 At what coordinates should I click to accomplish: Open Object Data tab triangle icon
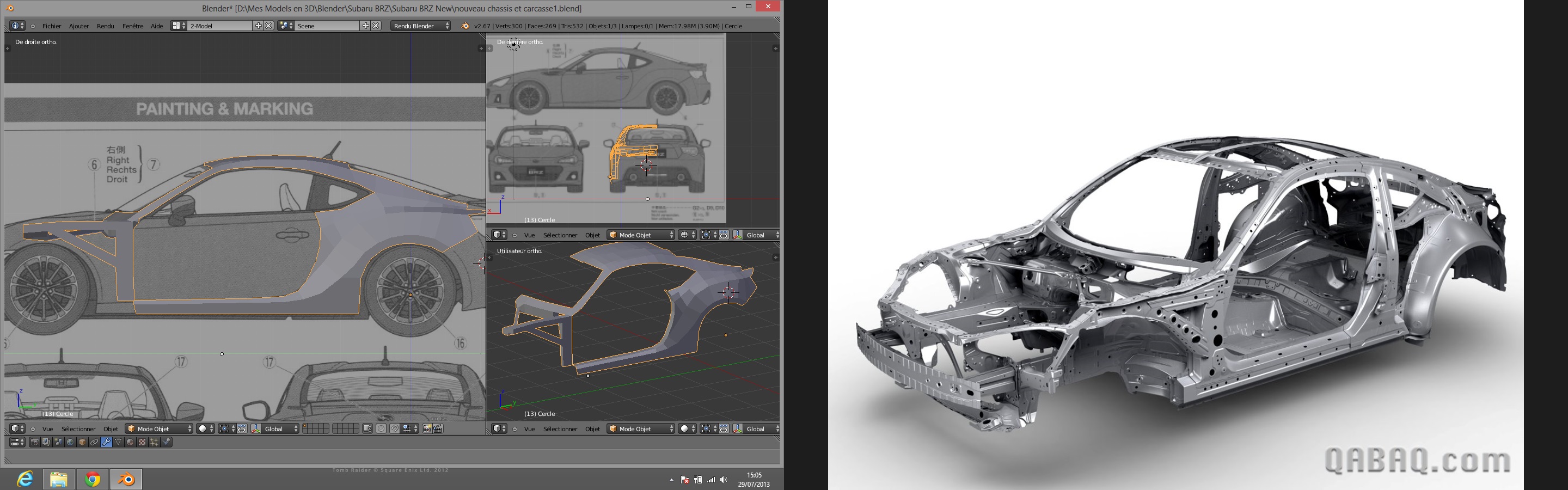[x=118, y=443]
